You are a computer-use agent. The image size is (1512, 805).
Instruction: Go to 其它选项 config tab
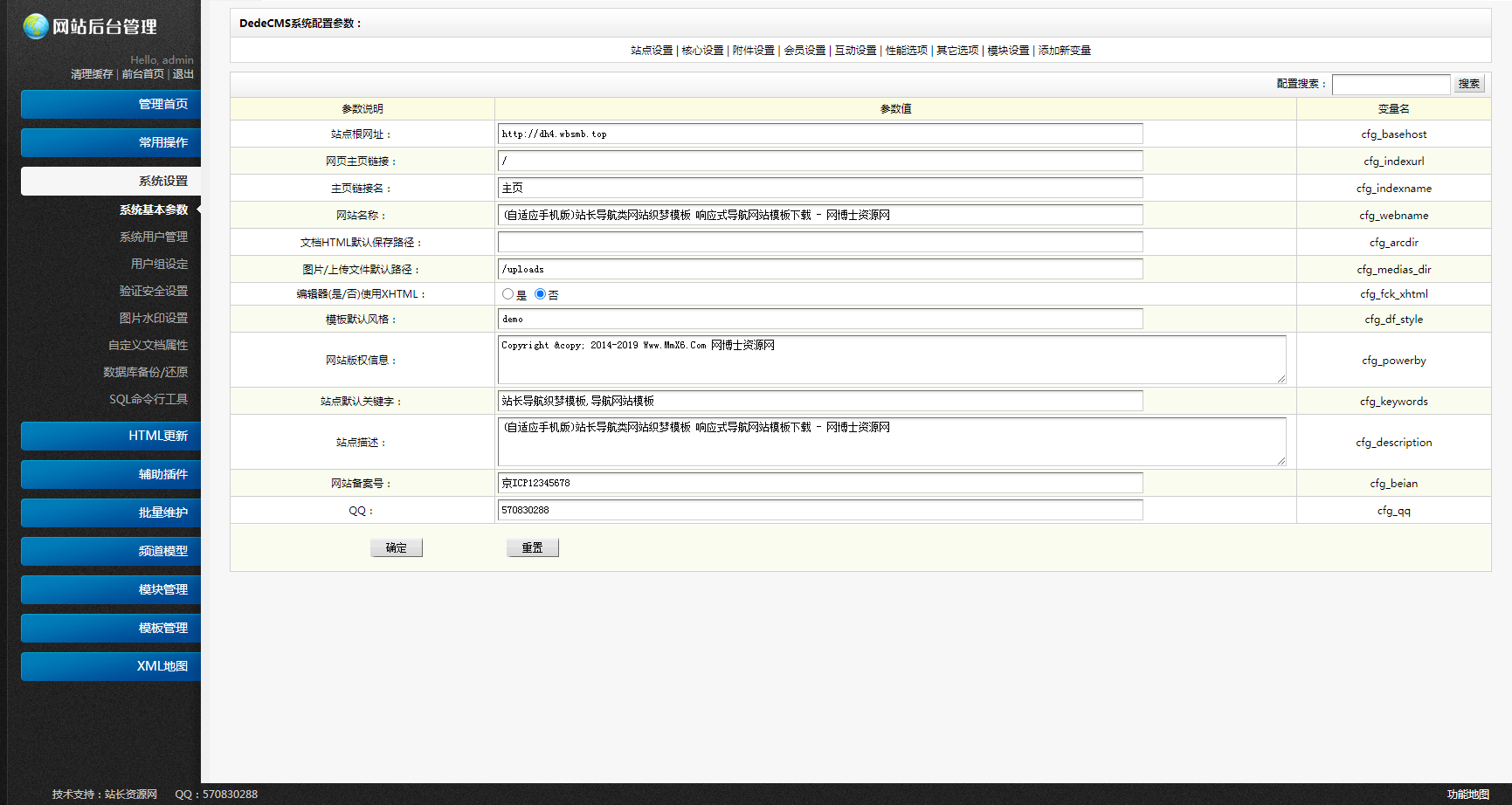click(957, 51)
